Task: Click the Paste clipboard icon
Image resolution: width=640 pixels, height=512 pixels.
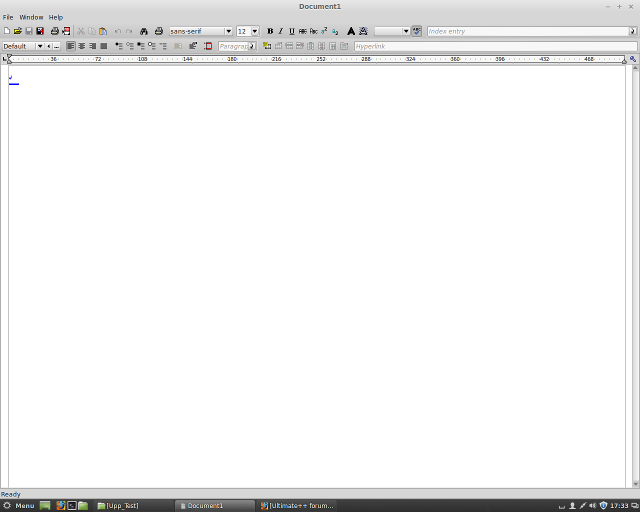Action: point(103,31)
